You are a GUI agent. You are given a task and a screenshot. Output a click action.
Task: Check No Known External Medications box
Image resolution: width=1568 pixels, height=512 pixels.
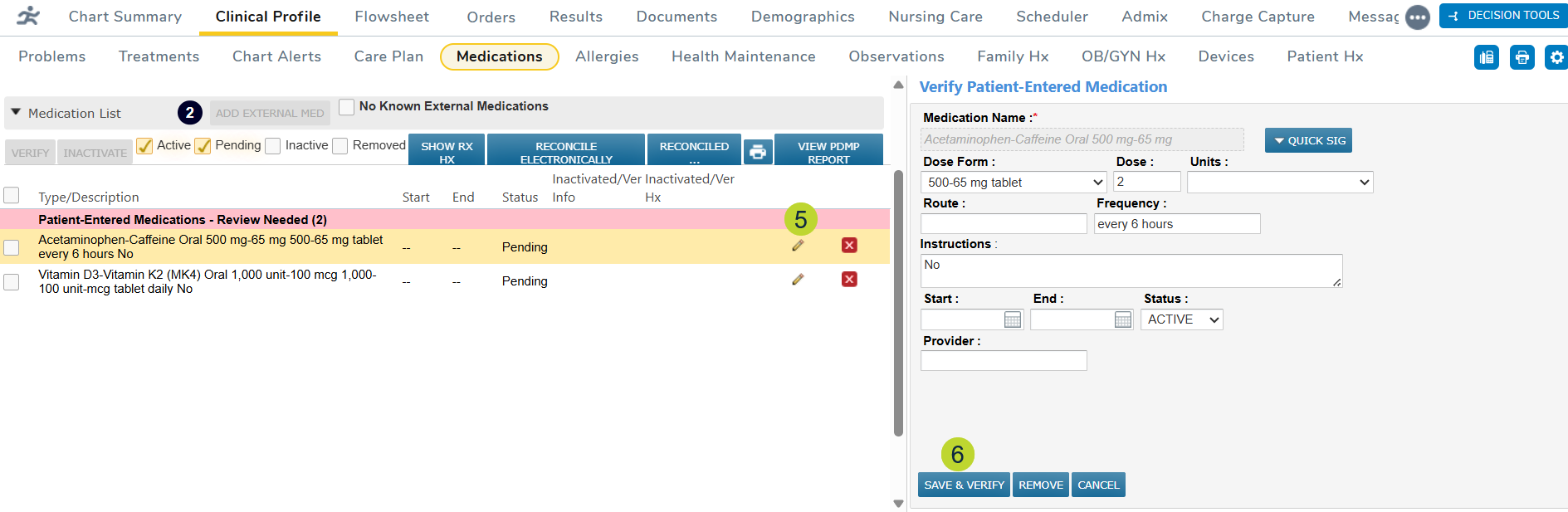(x=347, y=107)
